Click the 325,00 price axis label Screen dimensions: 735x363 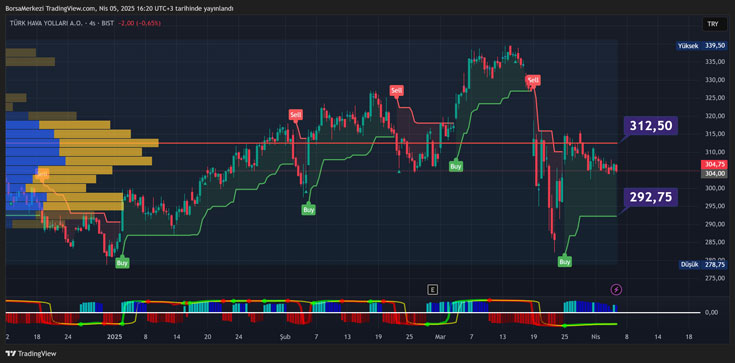715,98
